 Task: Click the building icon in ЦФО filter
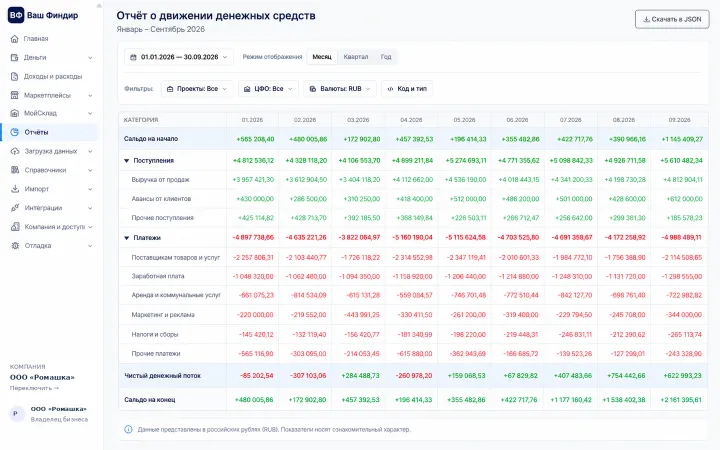tap(247, 89)
